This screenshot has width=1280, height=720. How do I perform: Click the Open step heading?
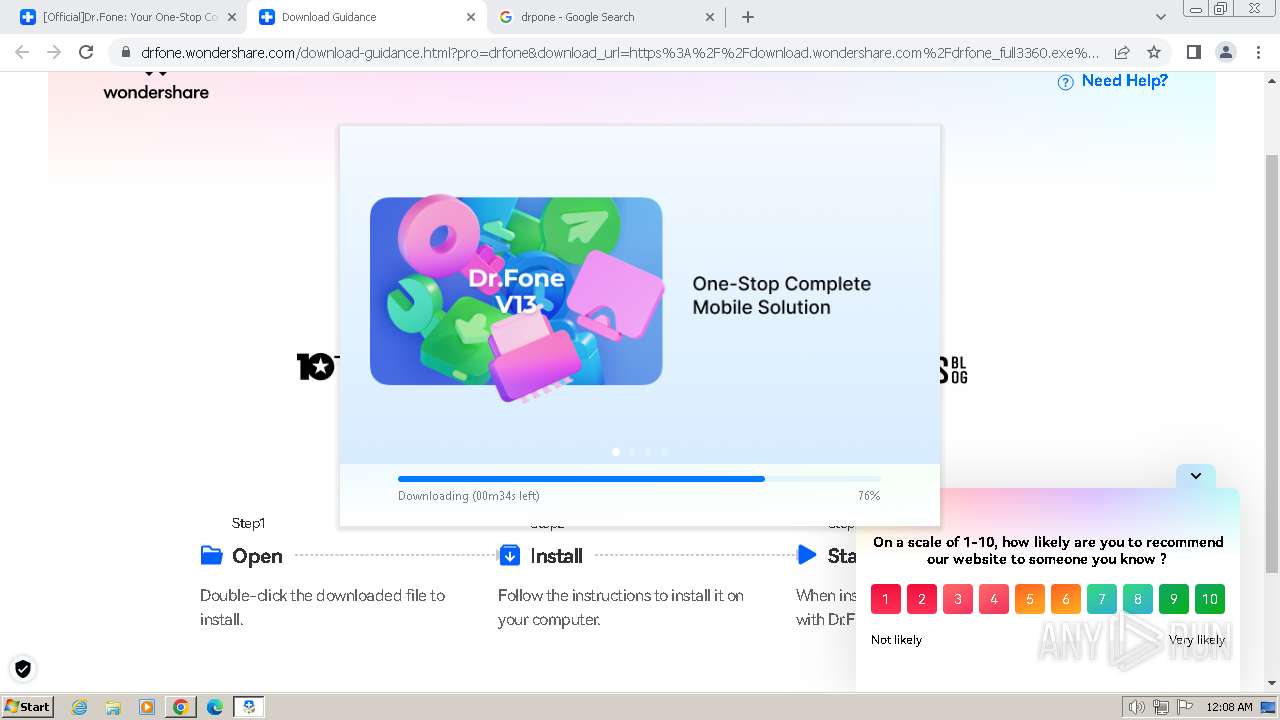[257, 556]
